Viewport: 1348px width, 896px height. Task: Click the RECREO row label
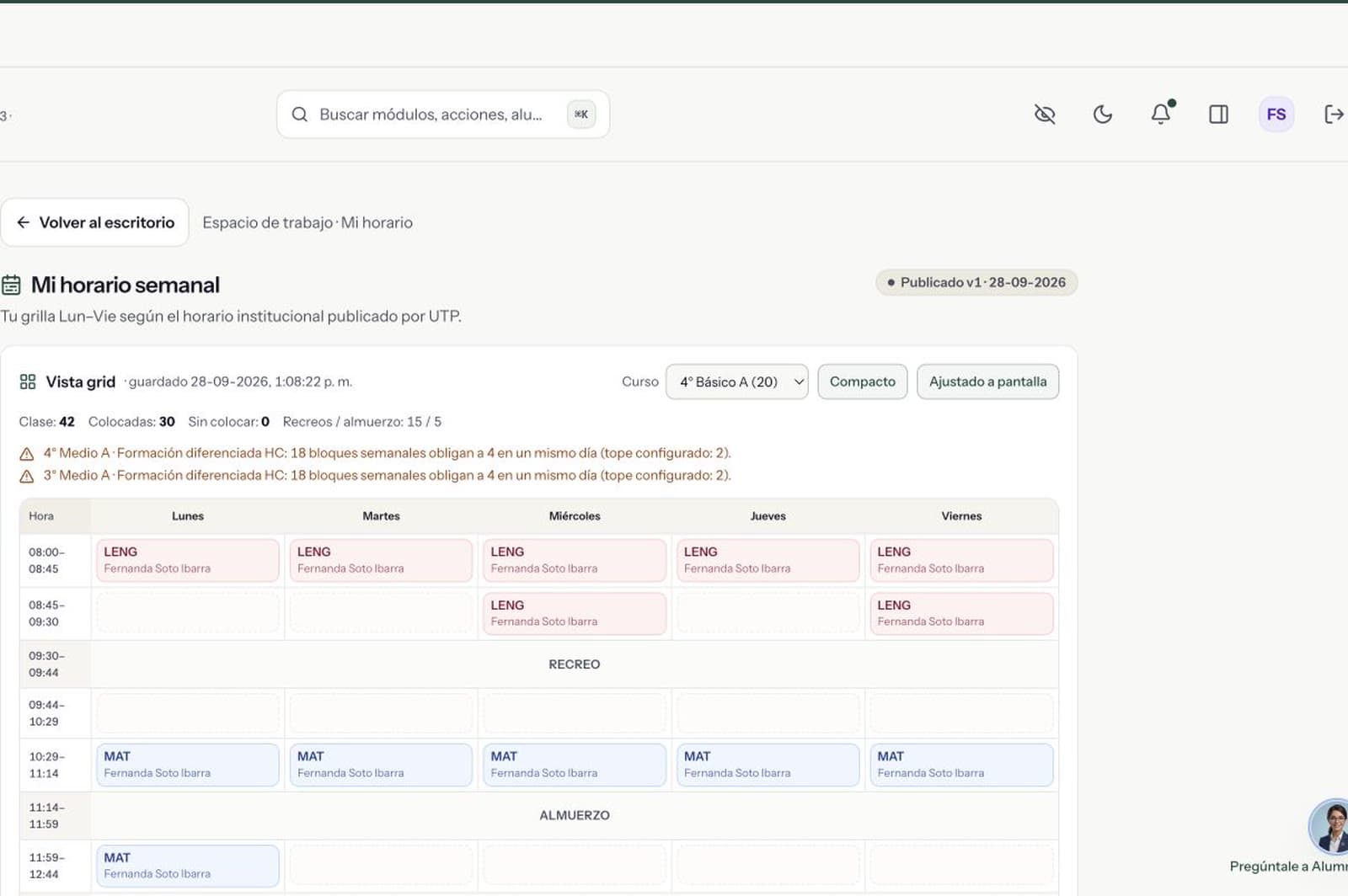click(575, 664)
